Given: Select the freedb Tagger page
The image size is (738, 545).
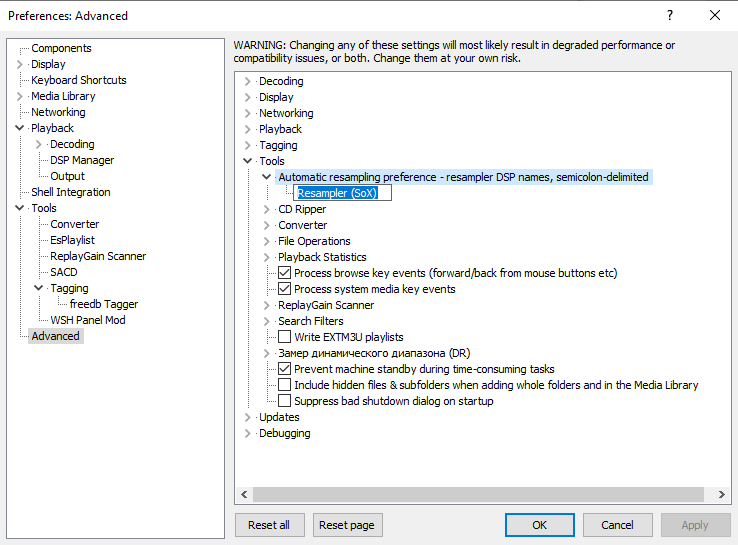Looking at the screenshot, I should [x=104, y=304].
